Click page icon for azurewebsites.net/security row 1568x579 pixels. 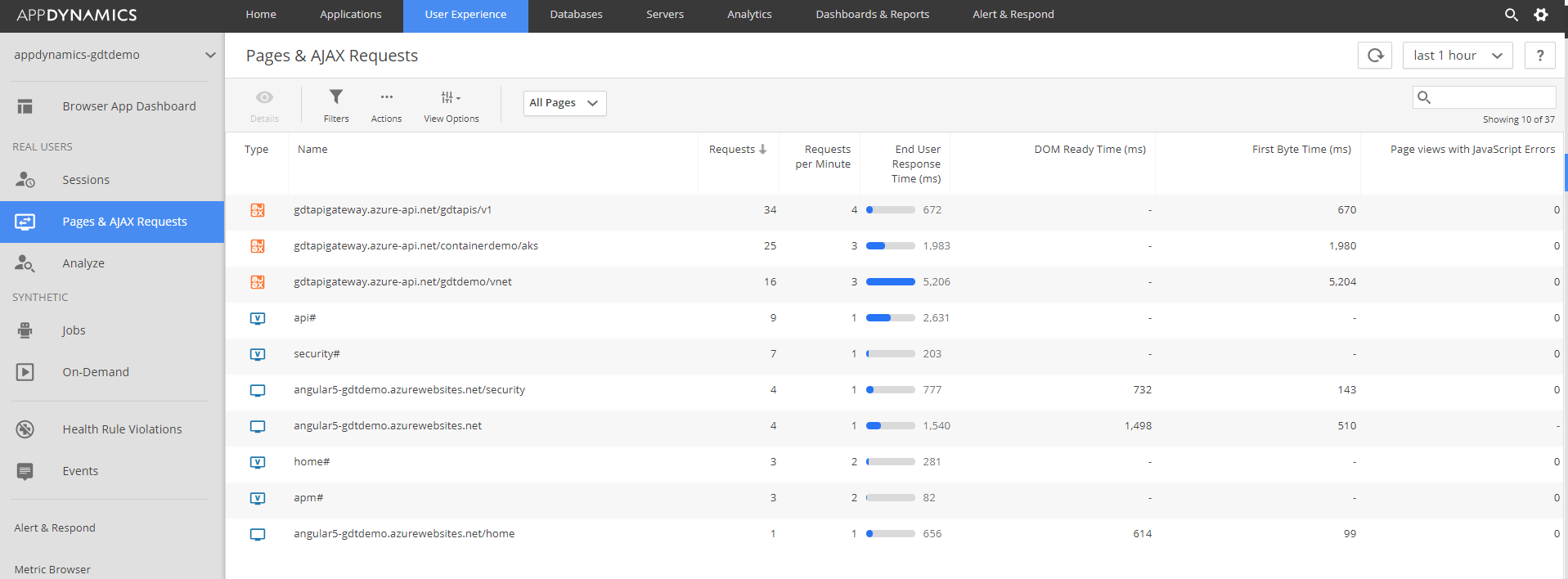(x=258, y=390)
